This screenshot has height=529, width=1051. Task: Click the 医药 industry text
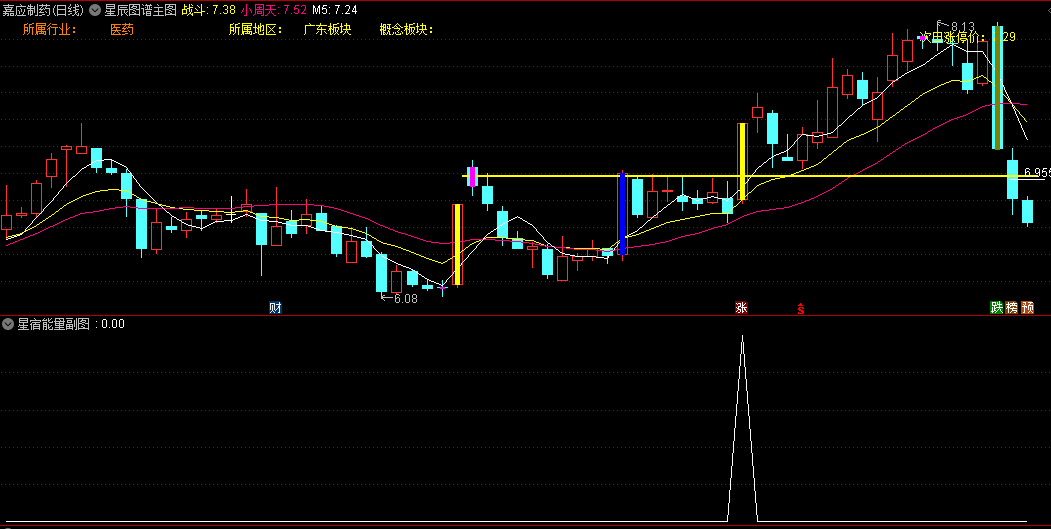(122, 30)
